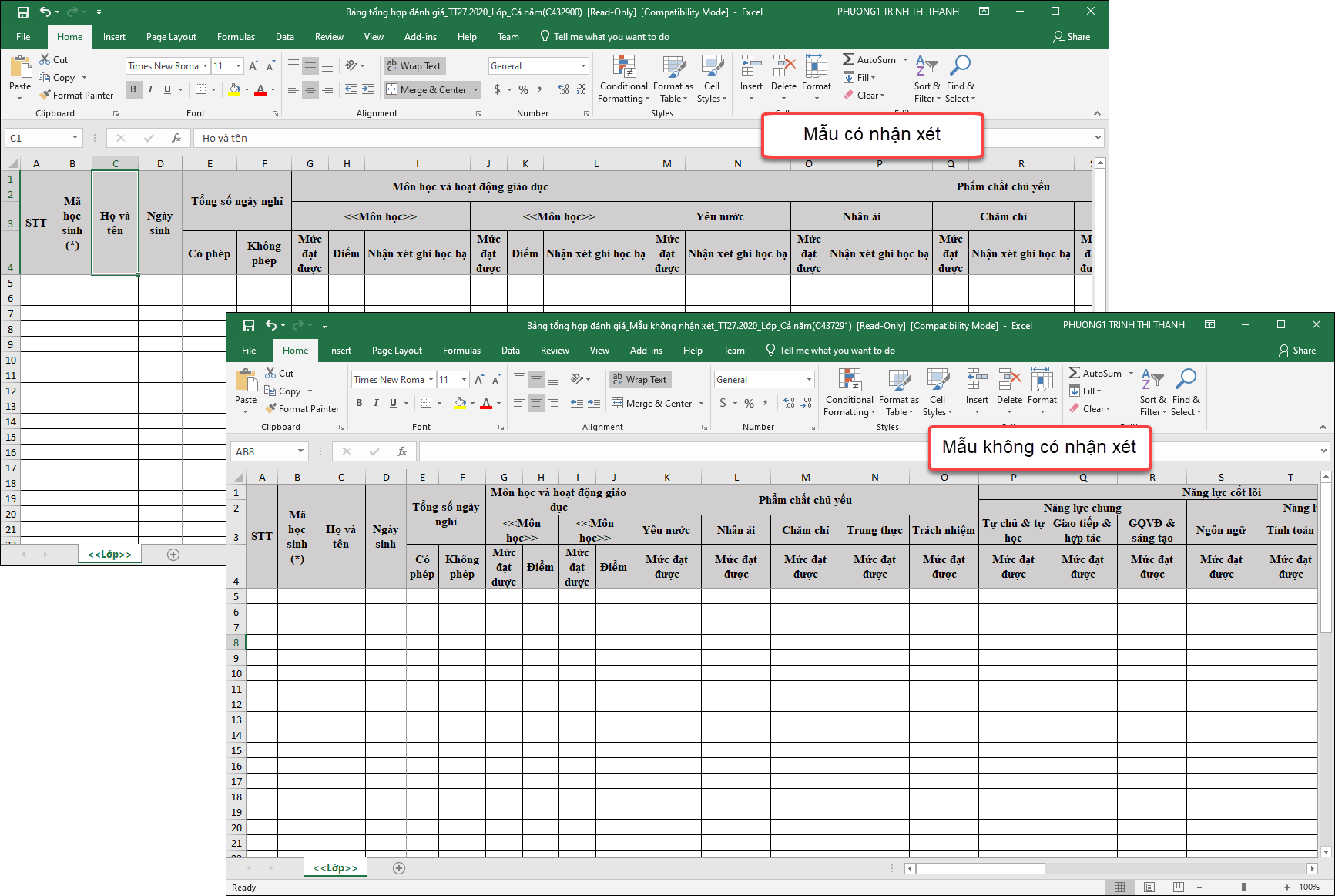The image size is (1335, 896).
Task: Expand the Name Box dropdown showing AB8
Action: [300, 451]
